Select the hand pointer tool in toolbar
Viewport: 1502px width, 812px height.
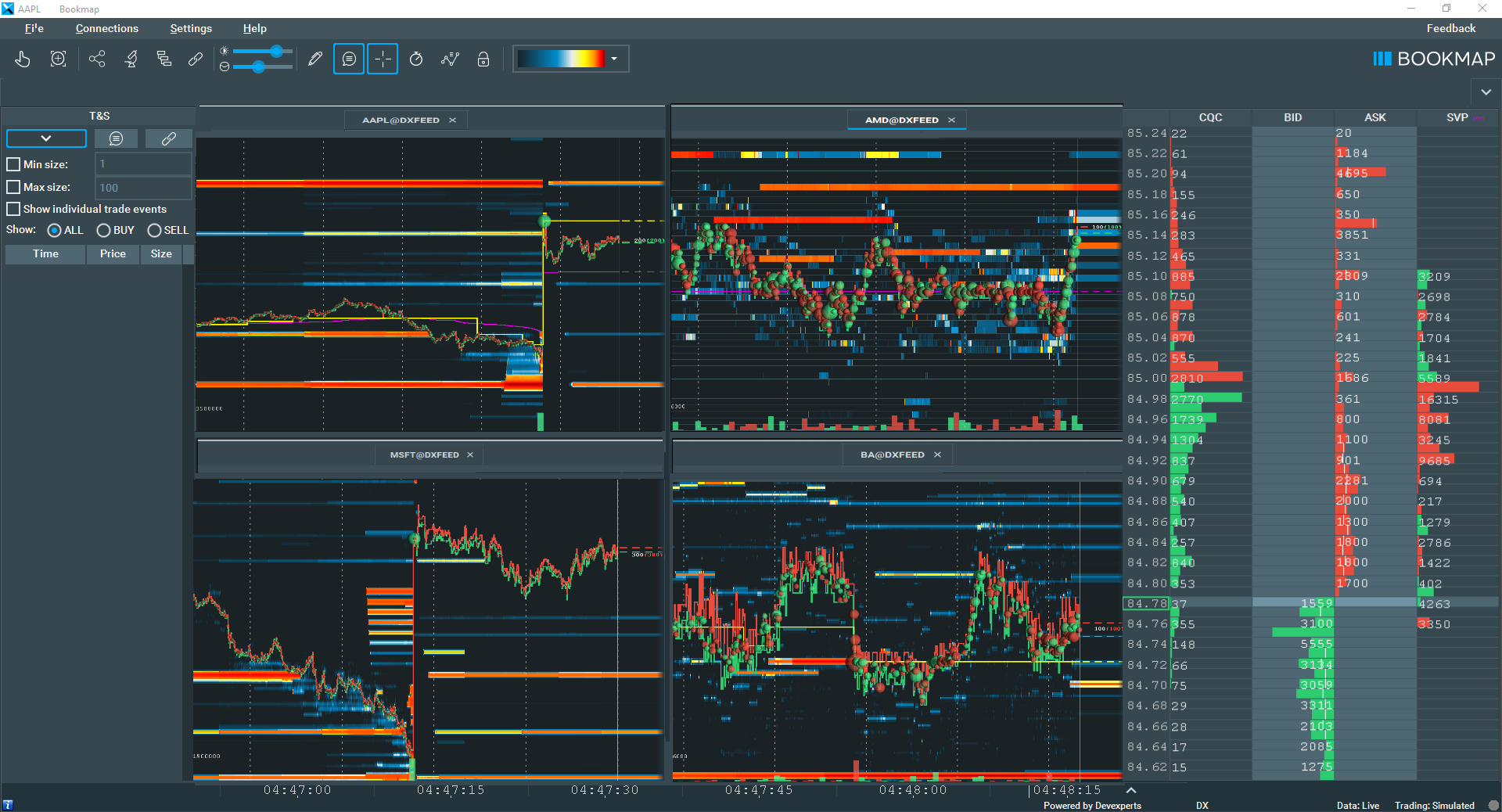pyautogui.click(x=23, y=59)
